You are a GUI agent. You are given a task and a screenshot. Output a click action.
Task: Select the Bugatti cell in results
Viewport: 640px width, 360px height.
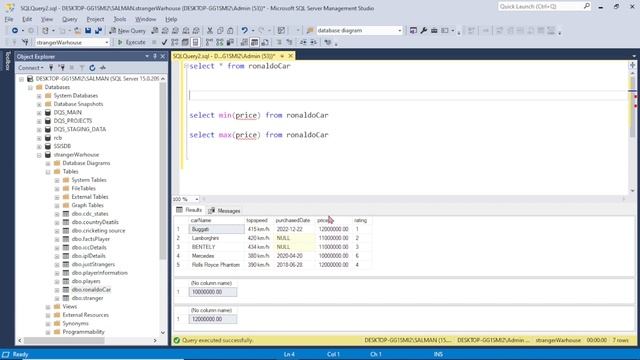[216, 229]
